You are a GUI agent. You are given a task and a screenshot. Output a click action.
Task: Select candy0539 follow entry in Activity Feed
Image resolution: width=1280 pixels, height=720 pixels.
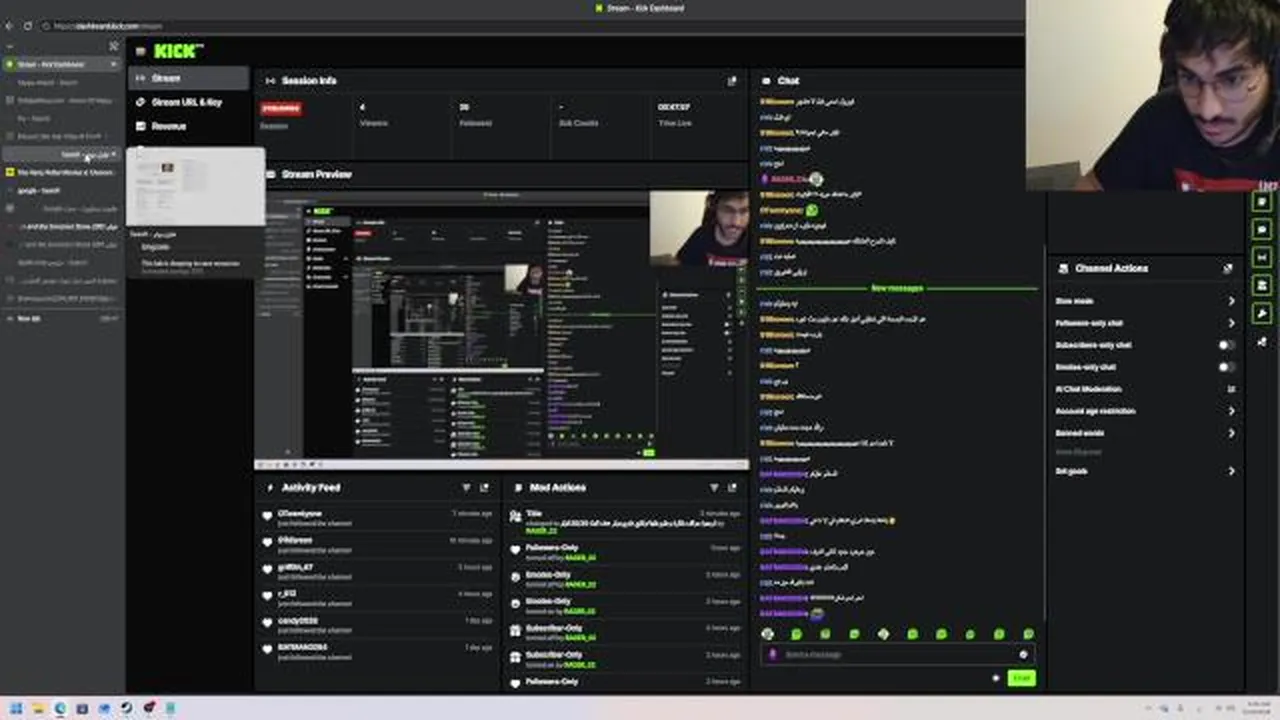376,625
